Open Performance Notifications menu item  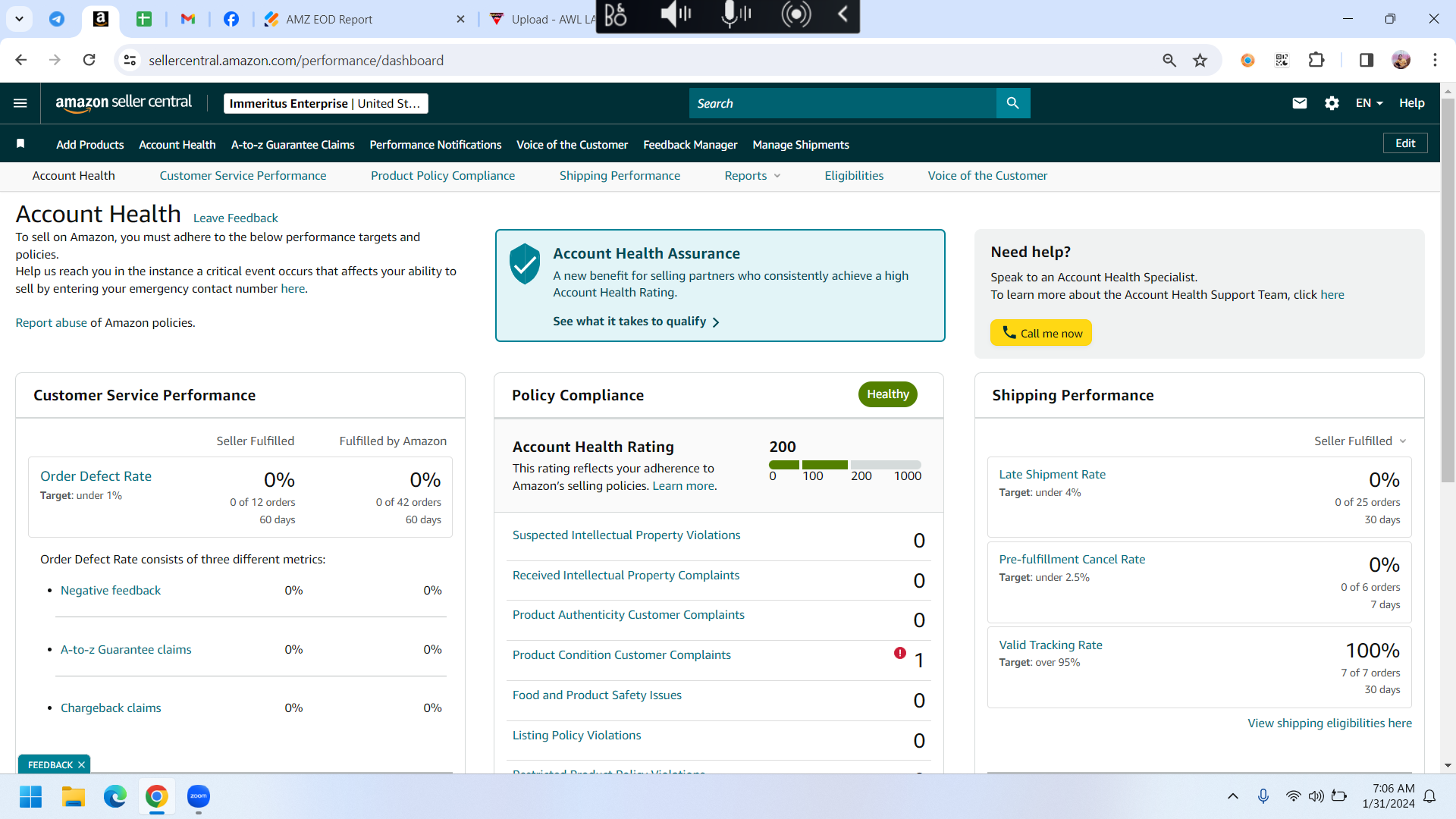(435, 145)
